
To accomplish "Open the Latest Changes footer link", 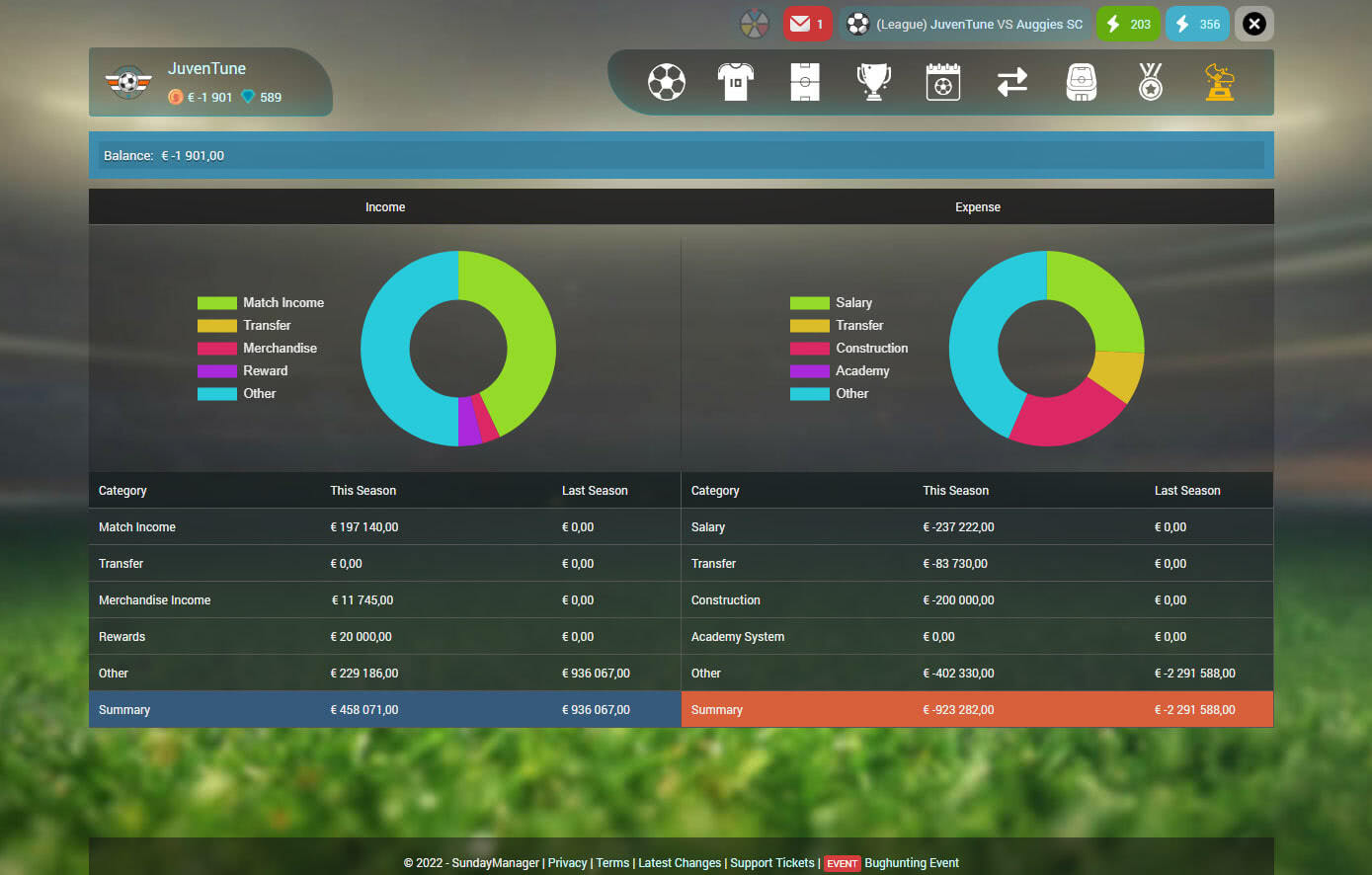I will [680, 863].
